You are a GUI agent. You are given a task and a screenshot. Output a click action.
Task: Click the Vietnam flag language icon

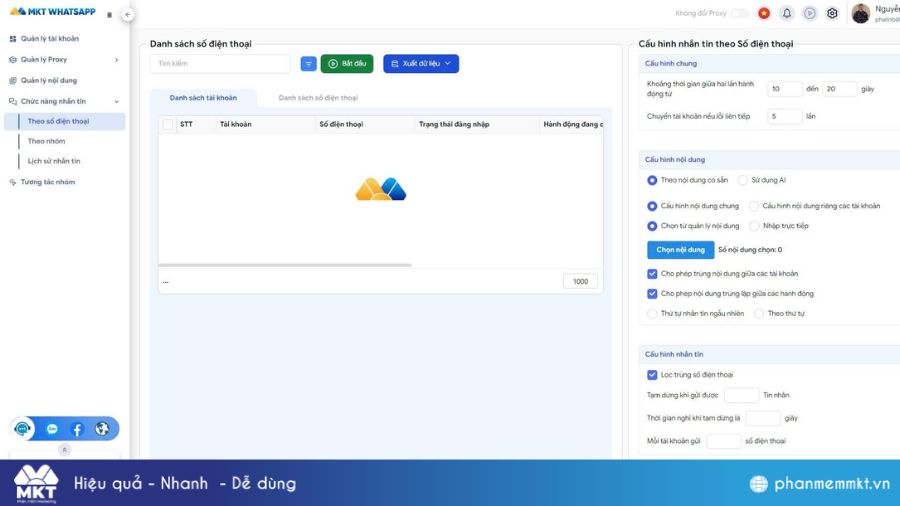point(763,13)
